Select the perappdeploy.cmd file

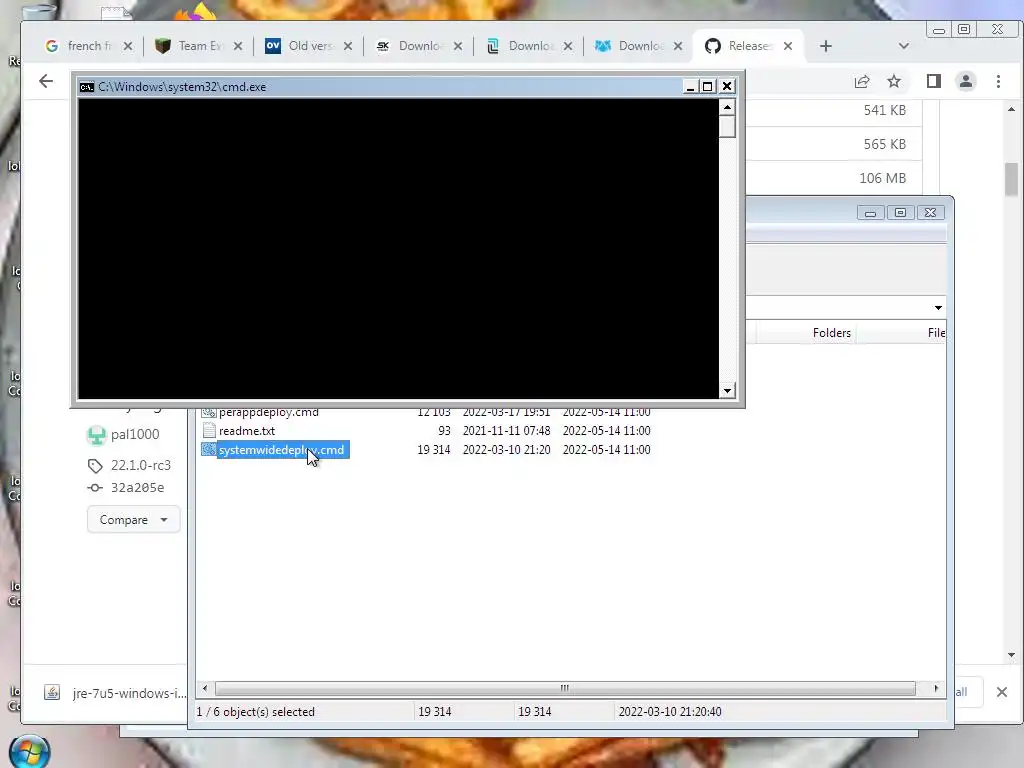pos(268,412)
